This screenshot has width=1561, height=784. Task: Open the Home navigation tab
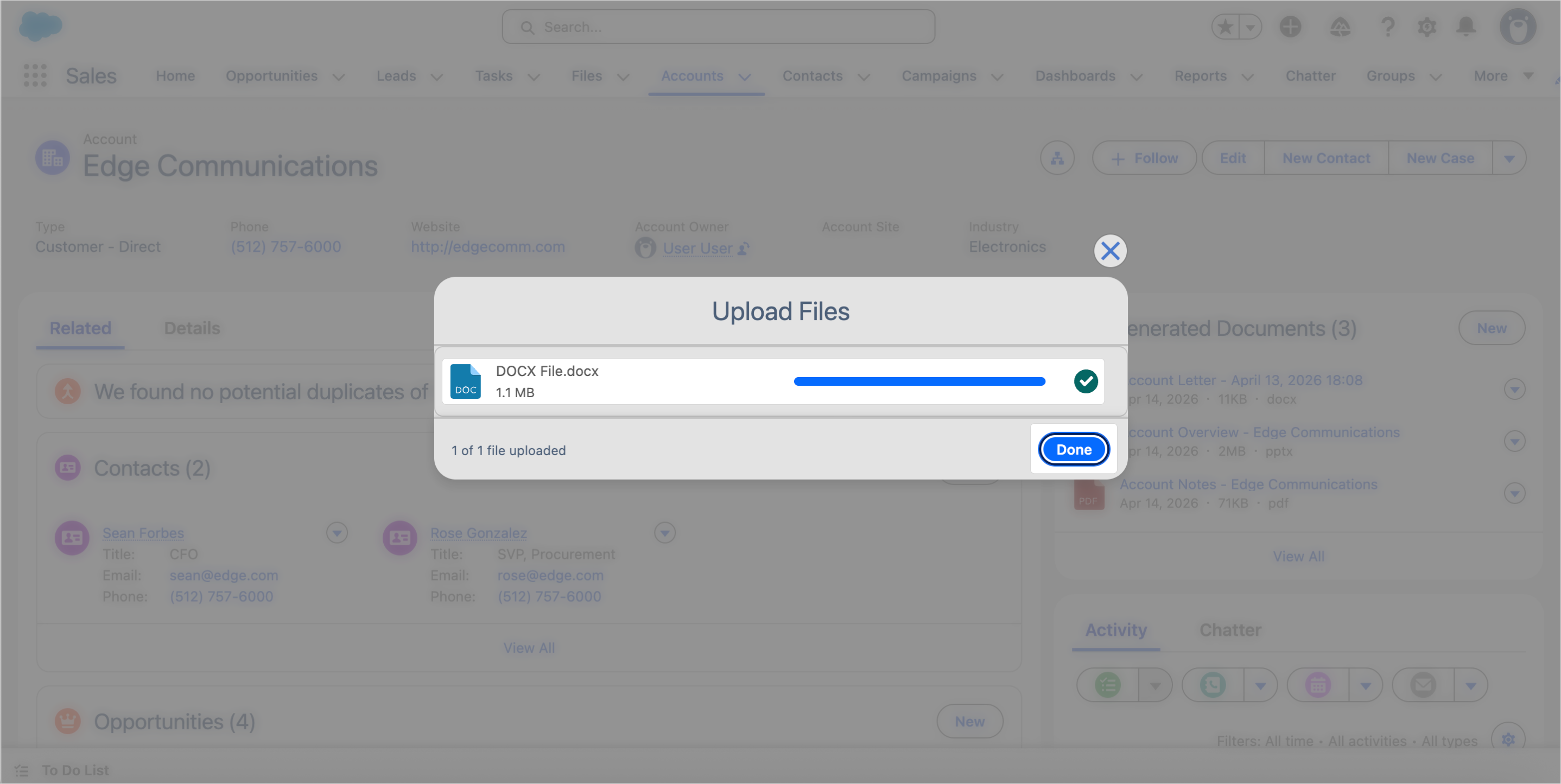pos(175,76)
